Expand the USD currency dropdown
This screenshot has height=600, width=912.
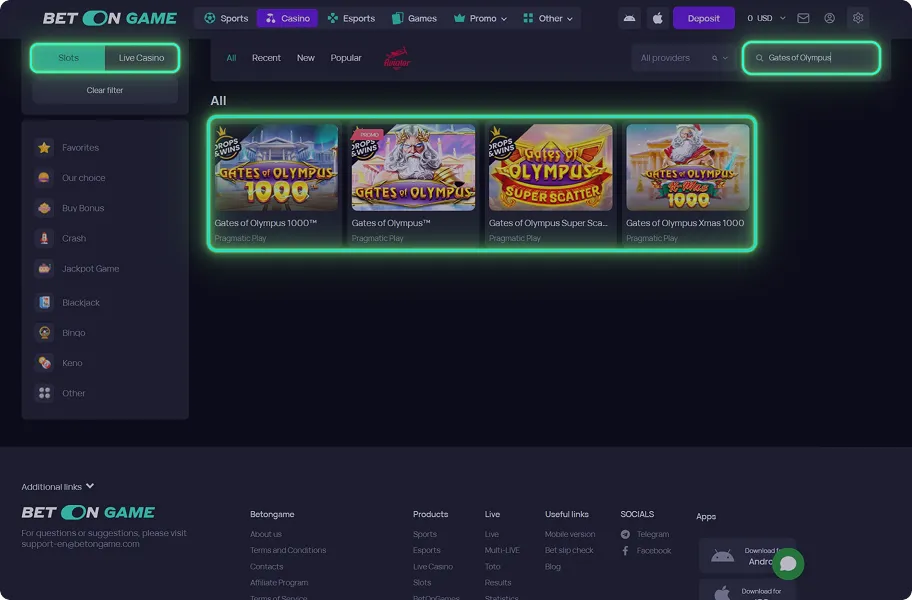point(766,18)
